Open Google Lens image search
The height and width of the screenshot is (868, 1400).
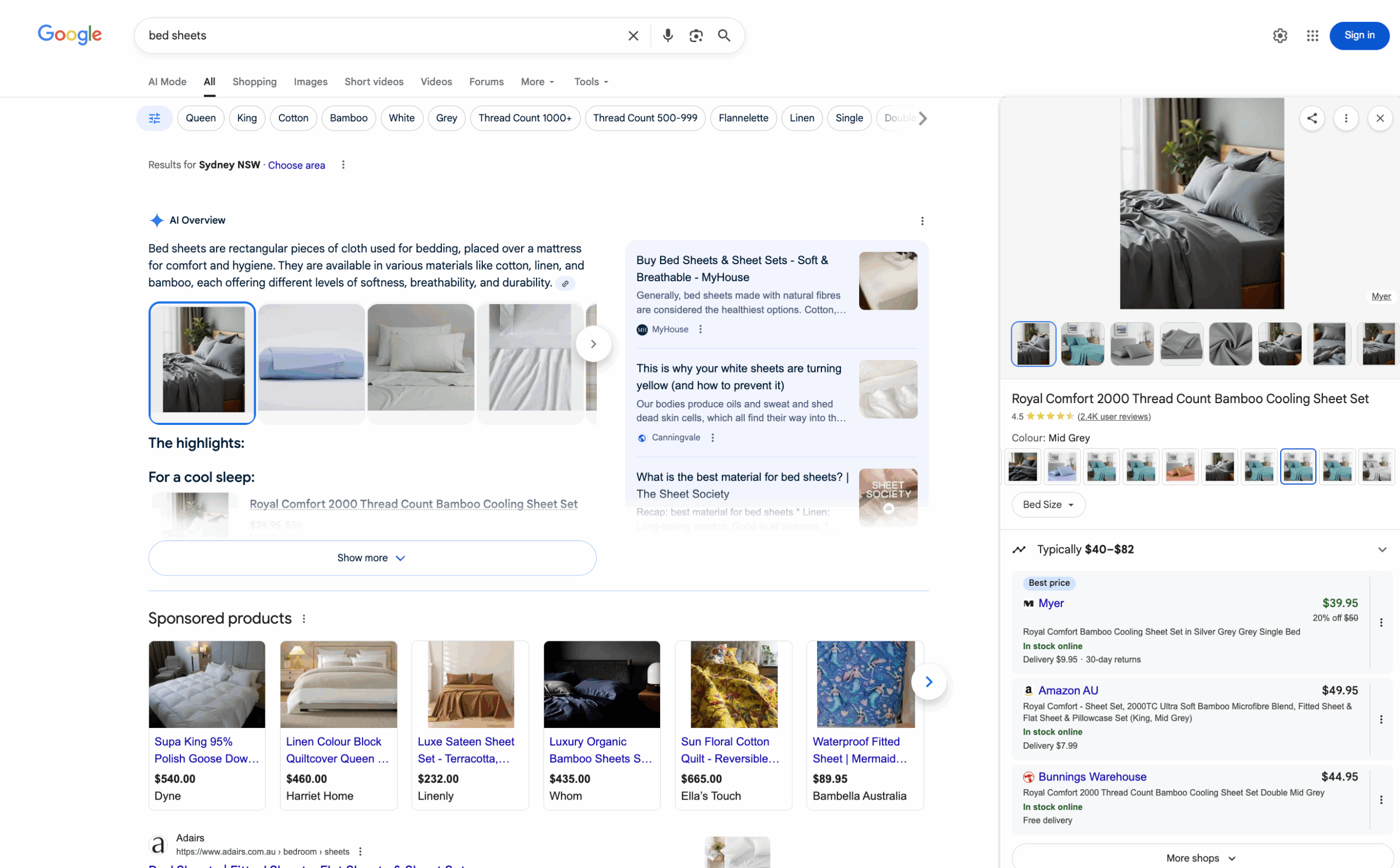(x=696, y=35)
